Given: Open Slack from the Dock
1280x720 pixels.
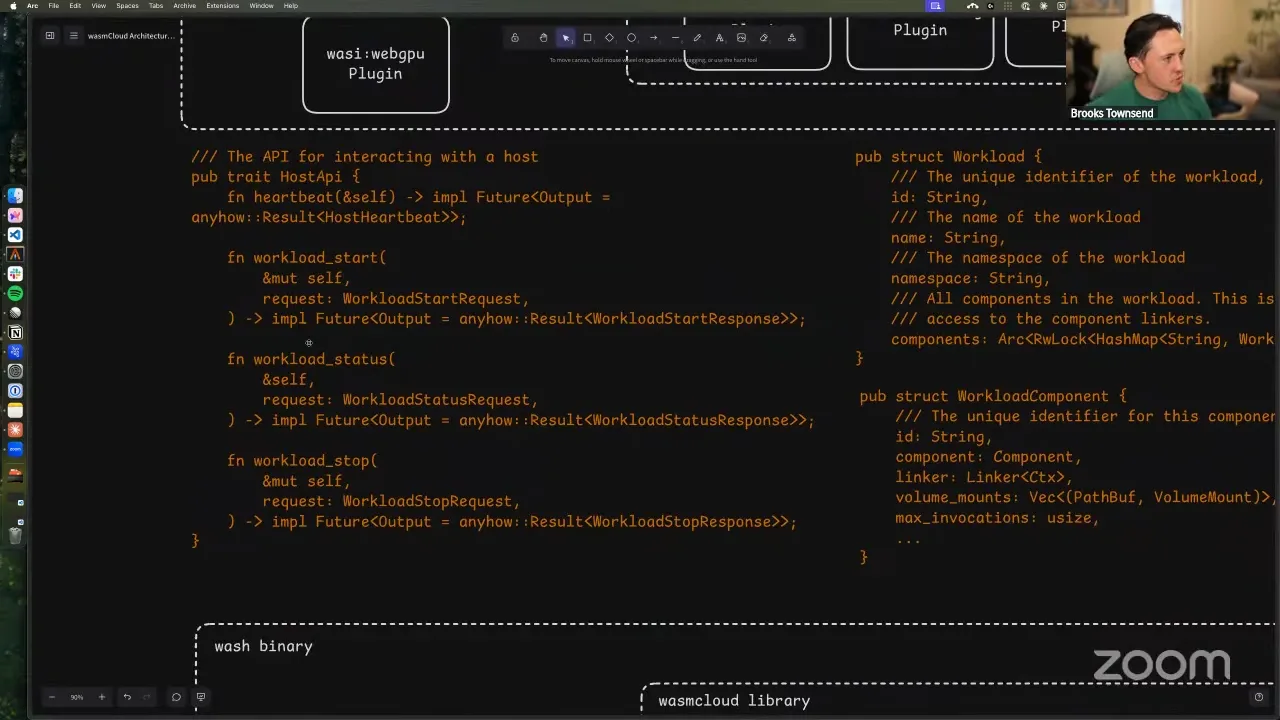Looking at the screenshot, I should click(15, 274).
